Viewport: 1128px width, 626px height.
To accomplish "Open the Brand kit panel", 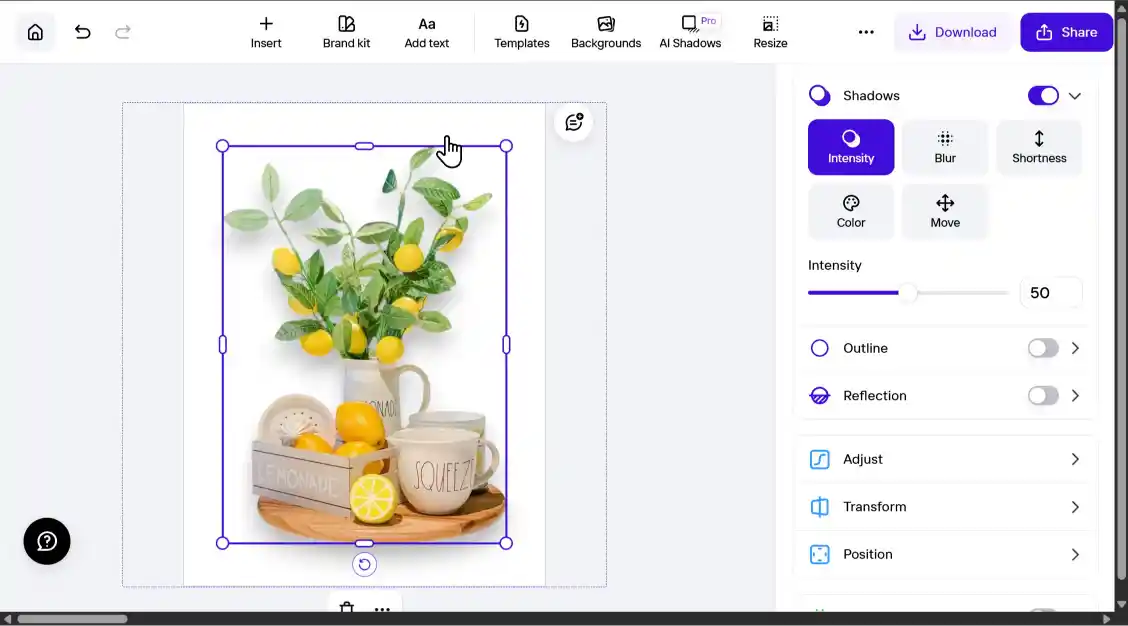I will 346,31.
